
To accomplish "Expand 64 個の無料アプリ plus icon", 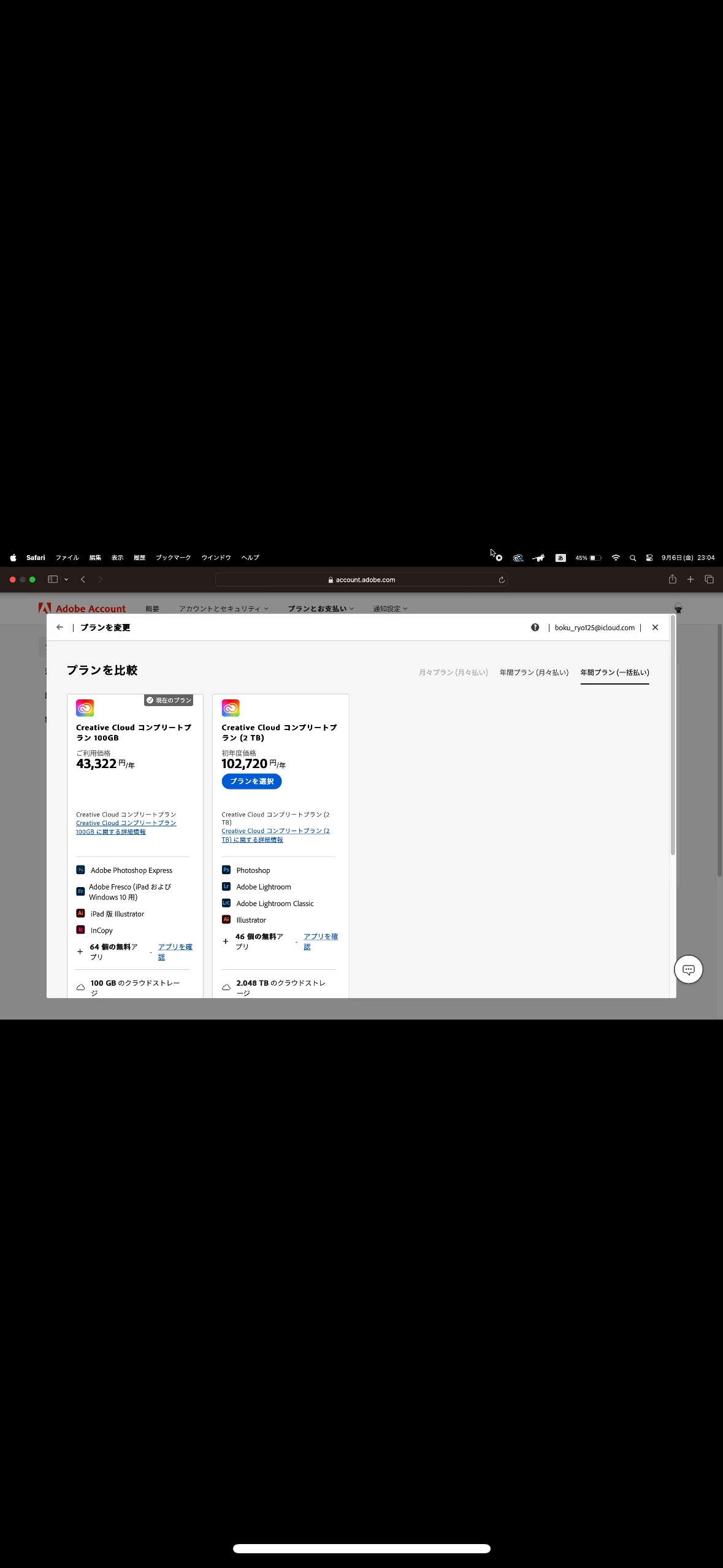I will [x=80, y=951].
